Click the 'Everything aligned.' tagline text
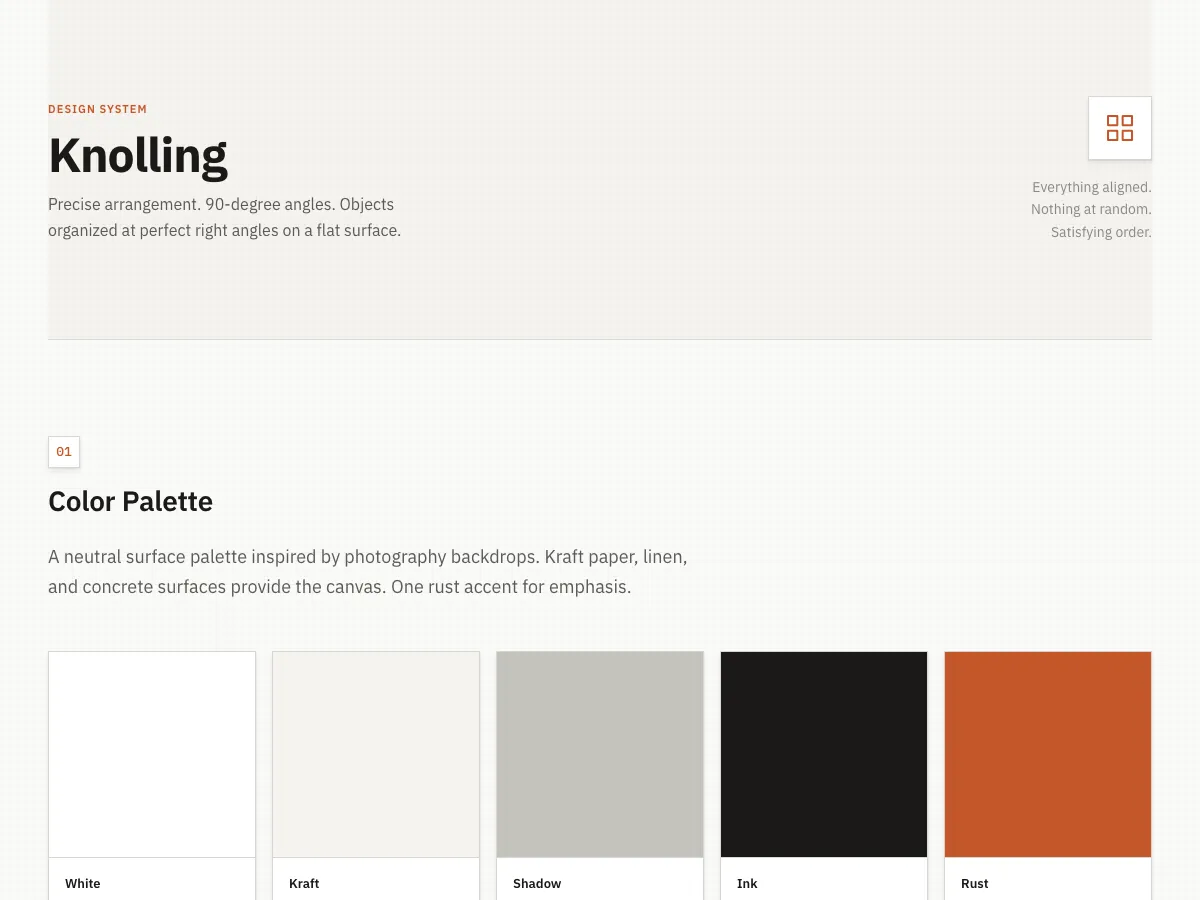 click(x=1091, y=187)
